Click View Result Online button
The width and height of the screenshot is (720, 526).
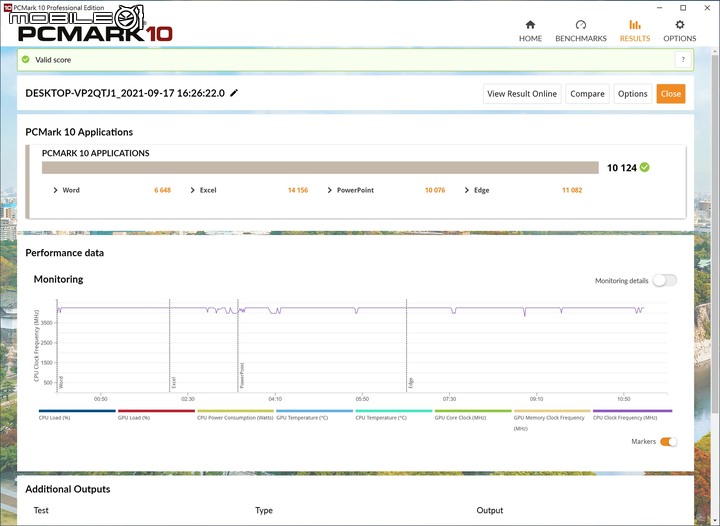[x=522, y=94]
